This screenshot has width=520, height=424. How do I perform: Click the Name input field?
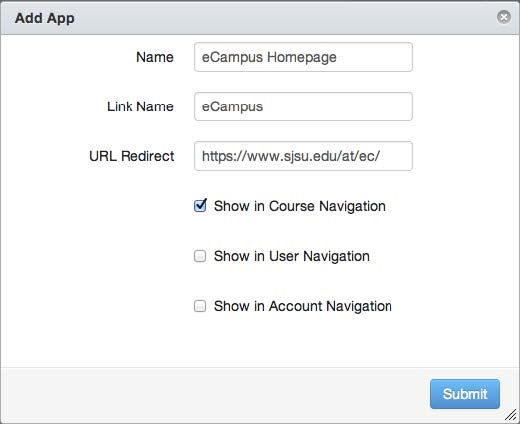click(x=303, y=57)
